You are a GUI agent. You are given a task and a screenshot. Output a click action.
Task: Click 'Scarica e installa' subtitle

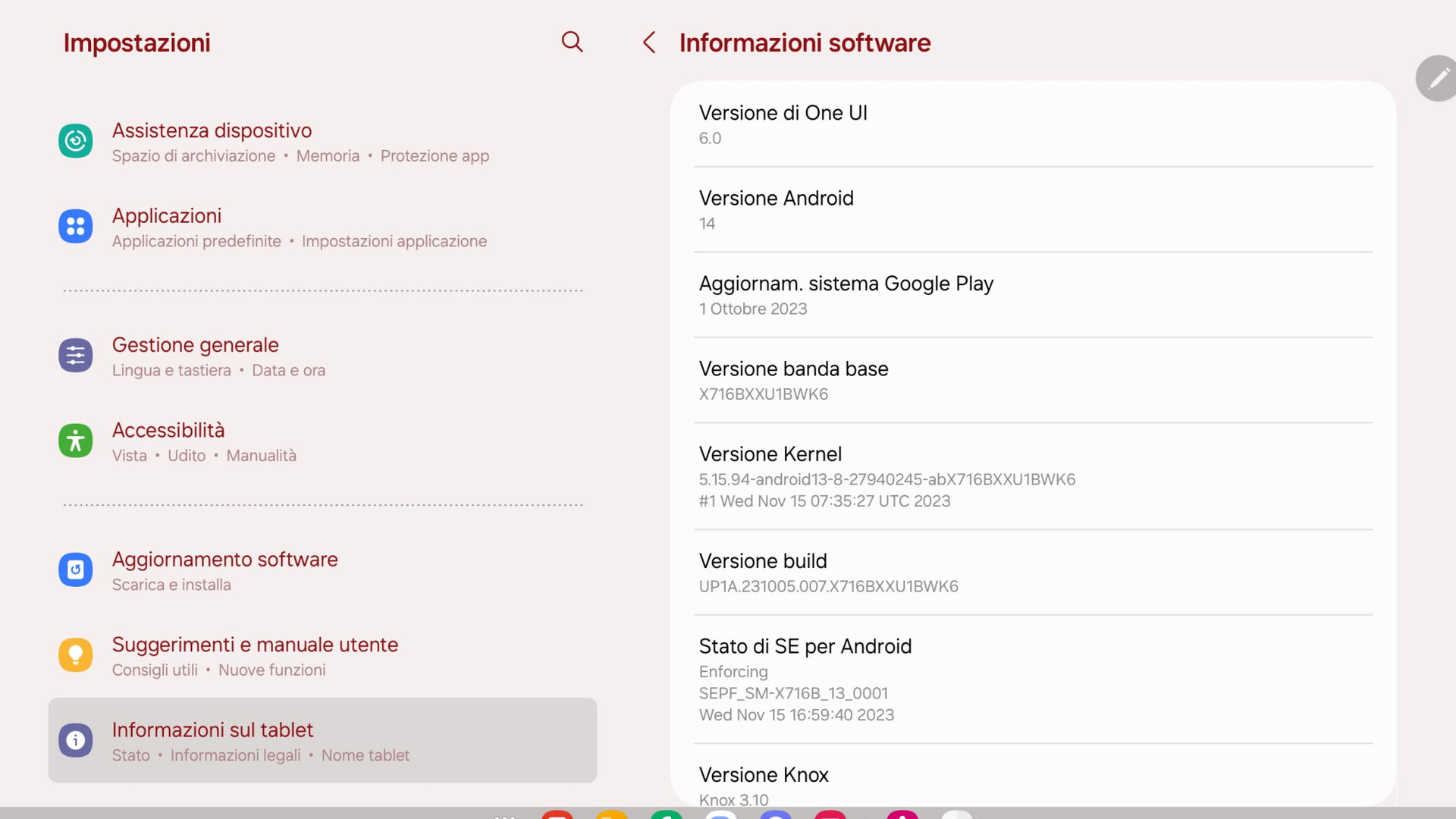171,585
